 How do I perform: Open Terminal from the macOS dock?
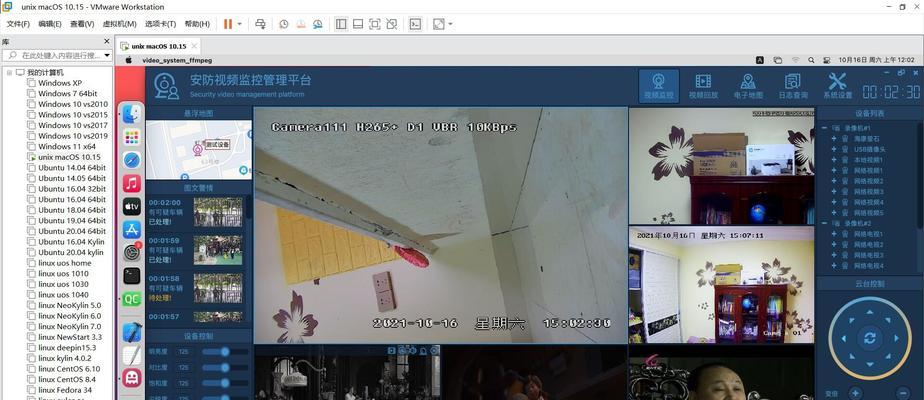[x=132, y=275]
